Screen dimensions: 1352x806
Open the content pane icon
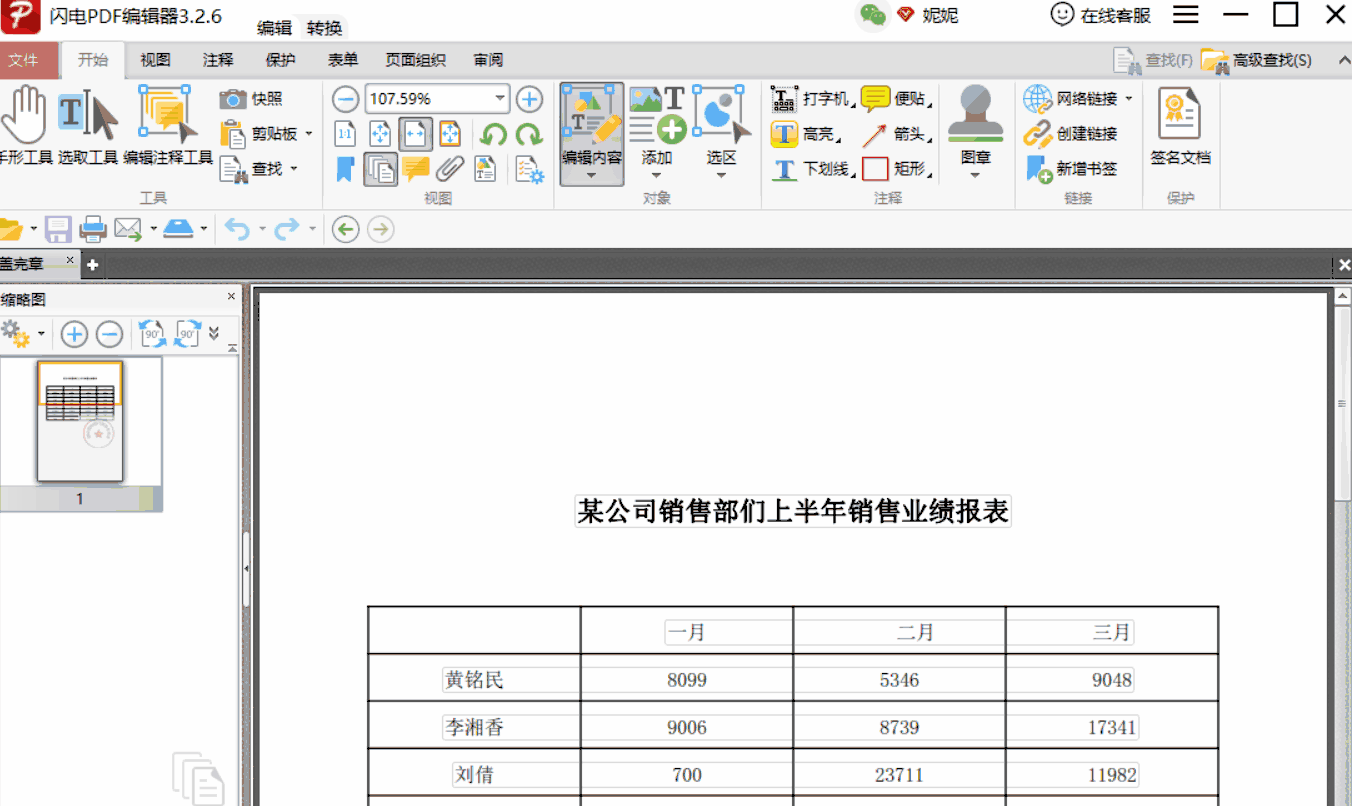click(x=485, y=169)
